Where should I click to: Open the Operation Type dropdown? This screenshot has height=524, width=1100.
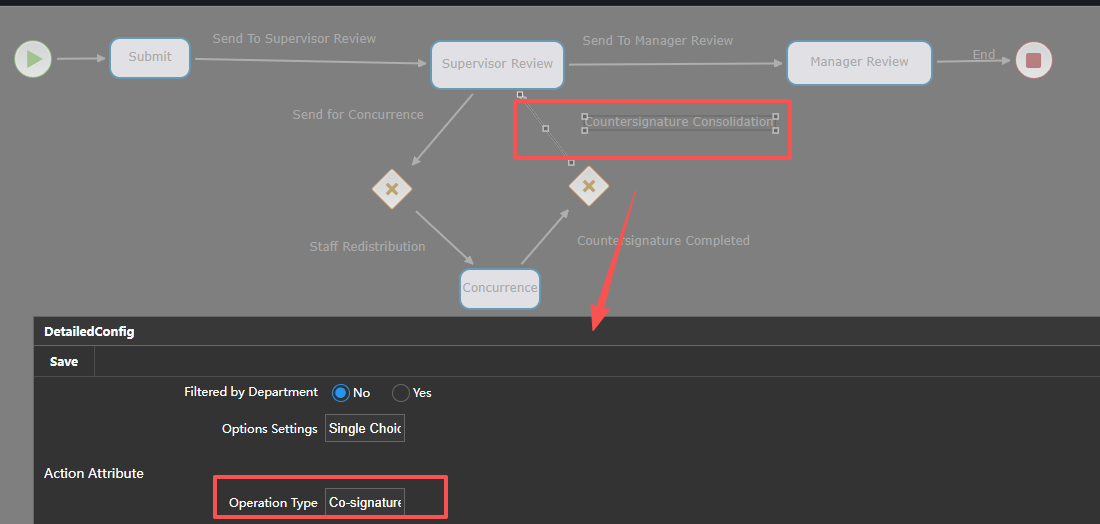(365, 503)
